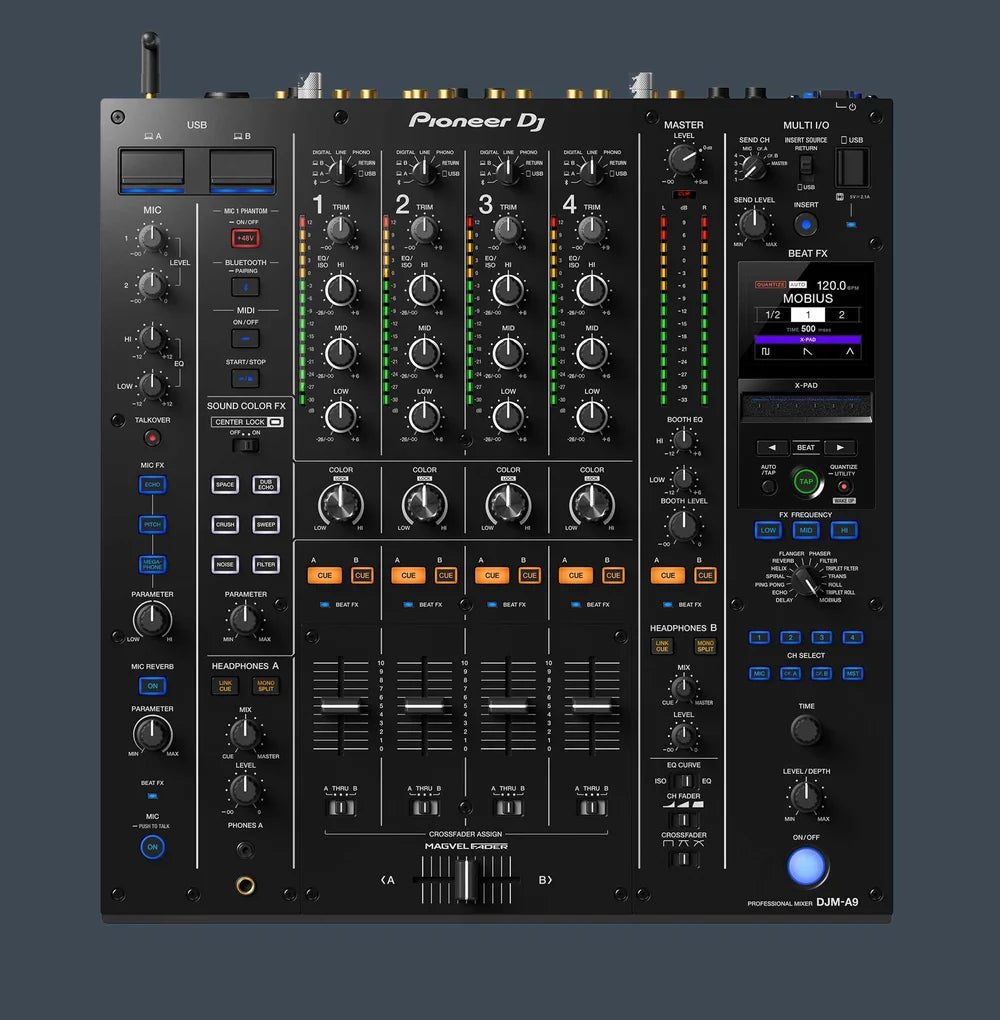Select channel 2 for Beat FX
This screenshot has height=1020, width=1000.
pyautogui.click(x=791, y=638)
